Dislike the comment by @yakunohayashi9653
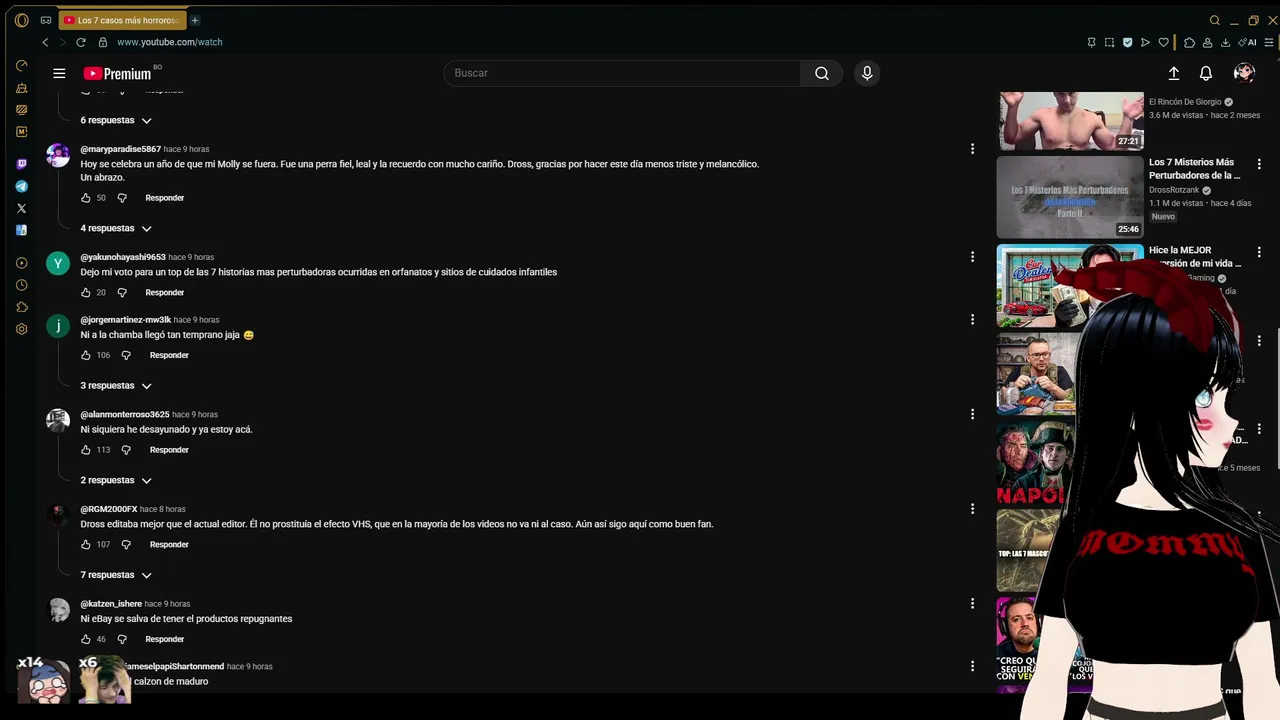This screenshot has width=1280, height=720. coord(122,293)
